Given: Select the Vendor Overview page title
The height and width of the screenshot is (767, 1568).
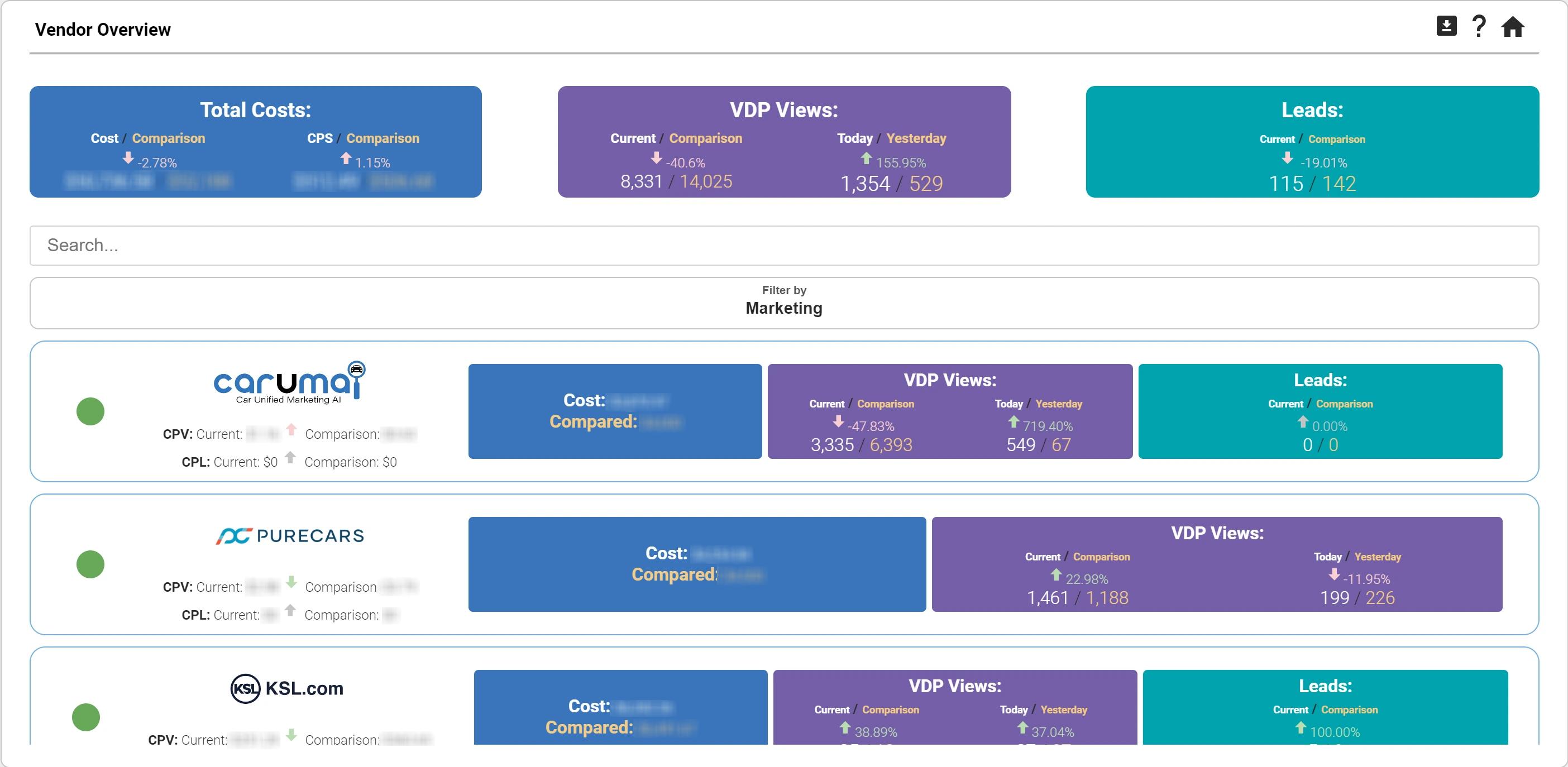Looking at the screenshot, I should pos(102,28).
